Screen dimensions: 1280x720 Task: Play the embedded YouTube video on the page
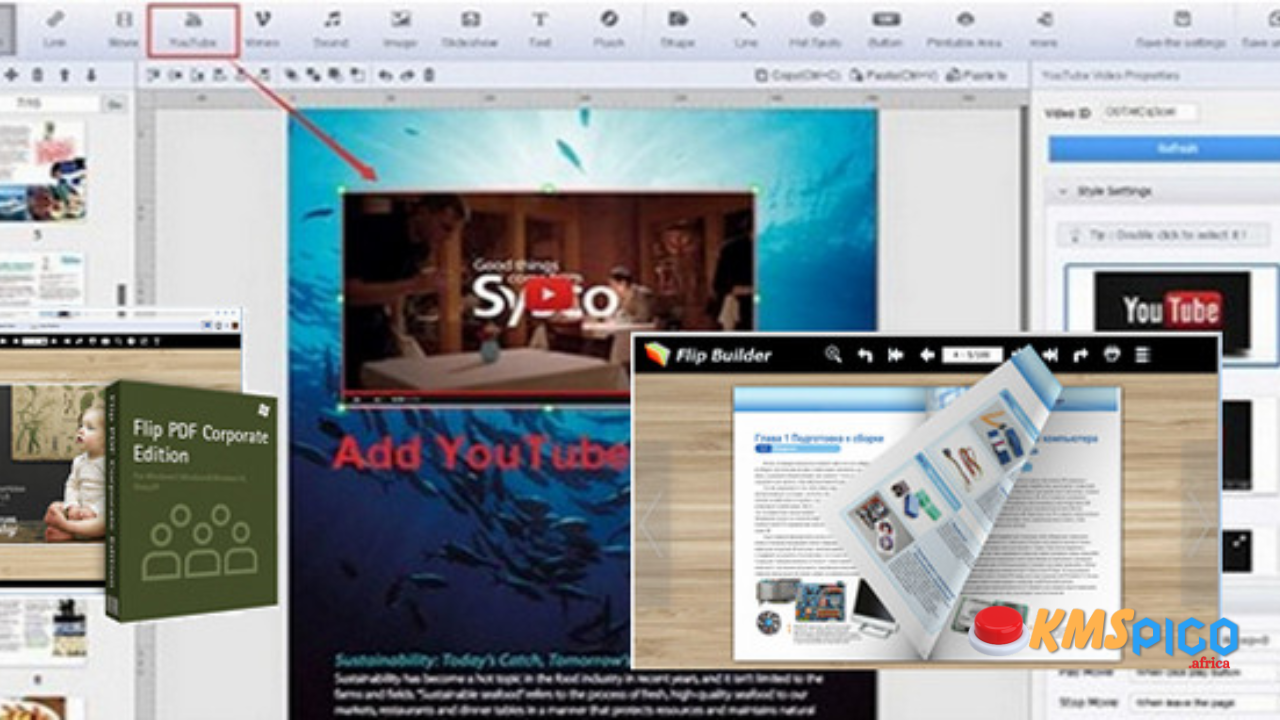click(x=549, y=294)
